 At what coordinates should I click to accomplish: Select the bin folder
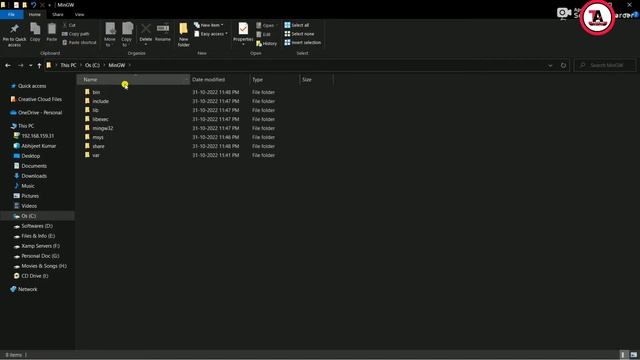tap(96, 92)
